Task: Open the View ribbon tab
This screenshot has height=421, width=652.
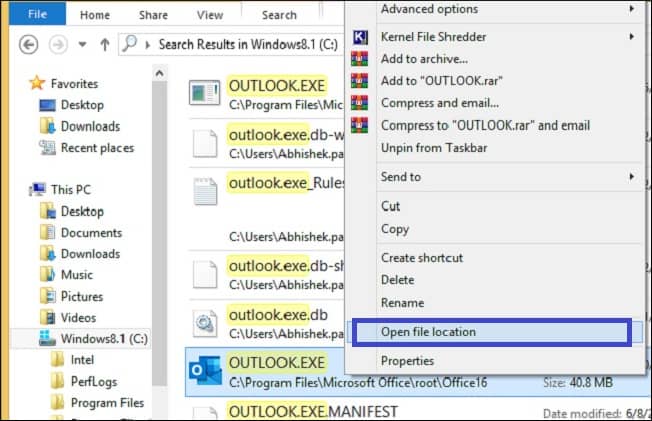Action: [x=210, y=15]
